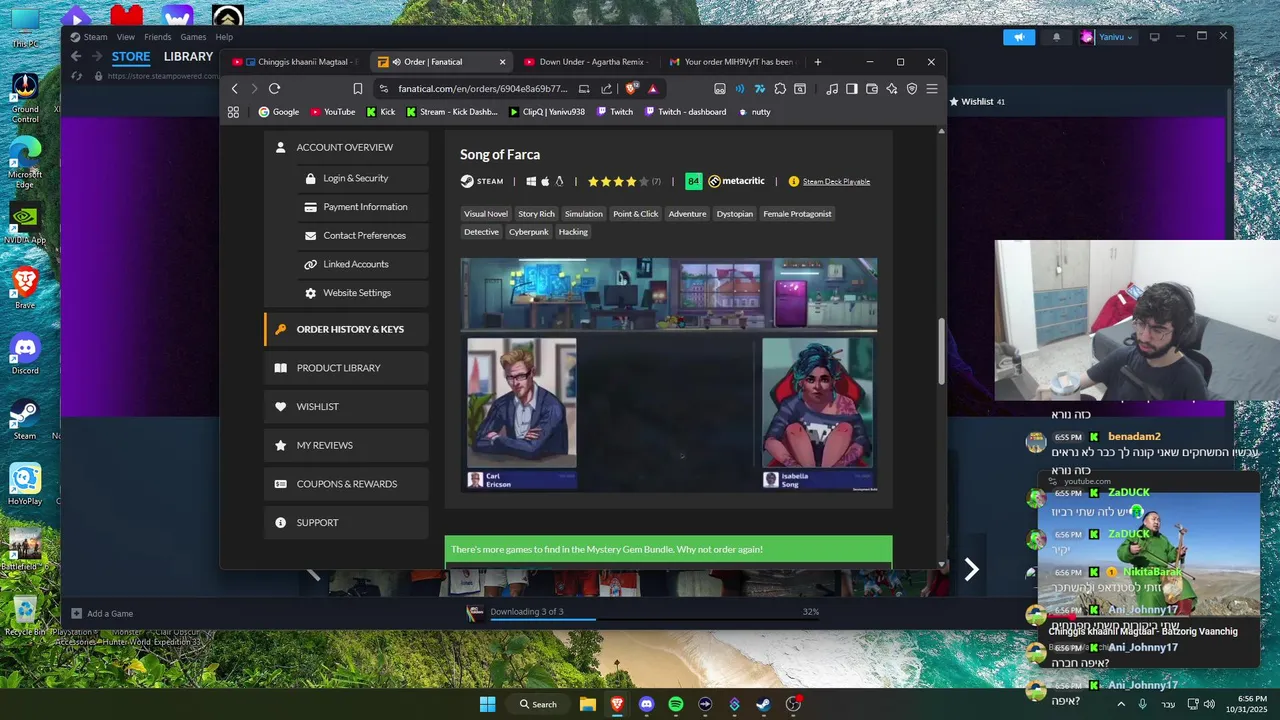Image resolution: width=1280 pixels, height=720 pixels.
Task: Click the Song of Farca game screenshot
Action: pos(669,375)
